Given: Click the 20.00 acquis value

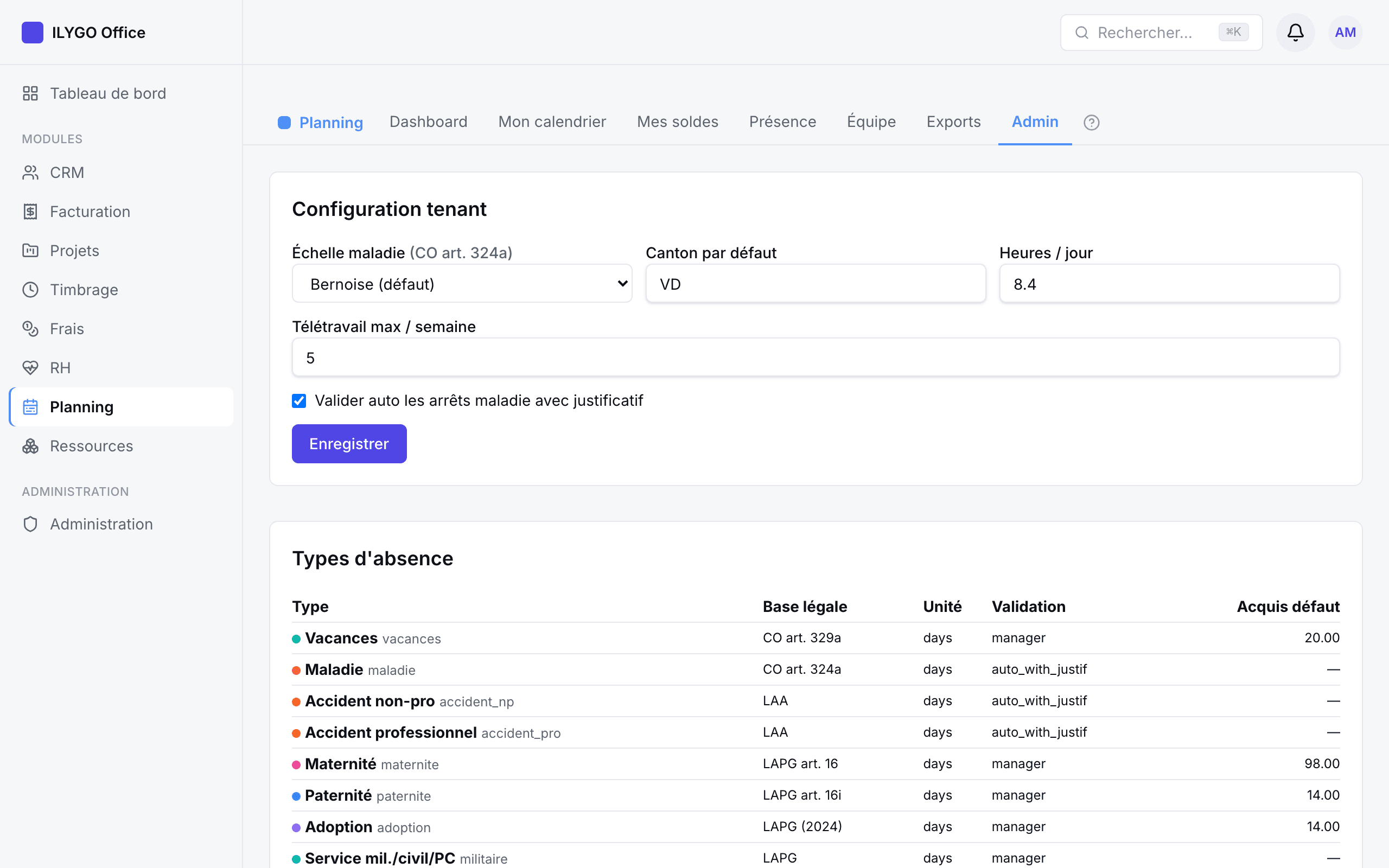Looking at the screenshot, I should coord(1321,638).
